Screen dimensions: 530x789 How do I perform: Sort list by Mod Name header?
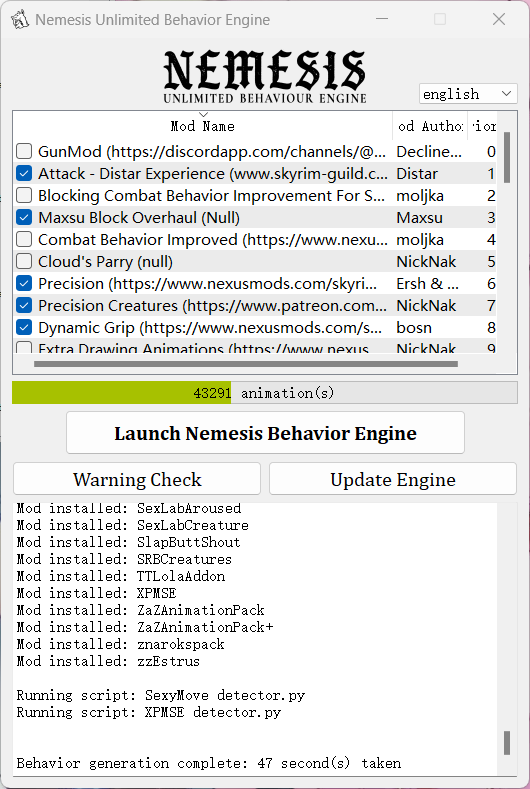(202, 126)
